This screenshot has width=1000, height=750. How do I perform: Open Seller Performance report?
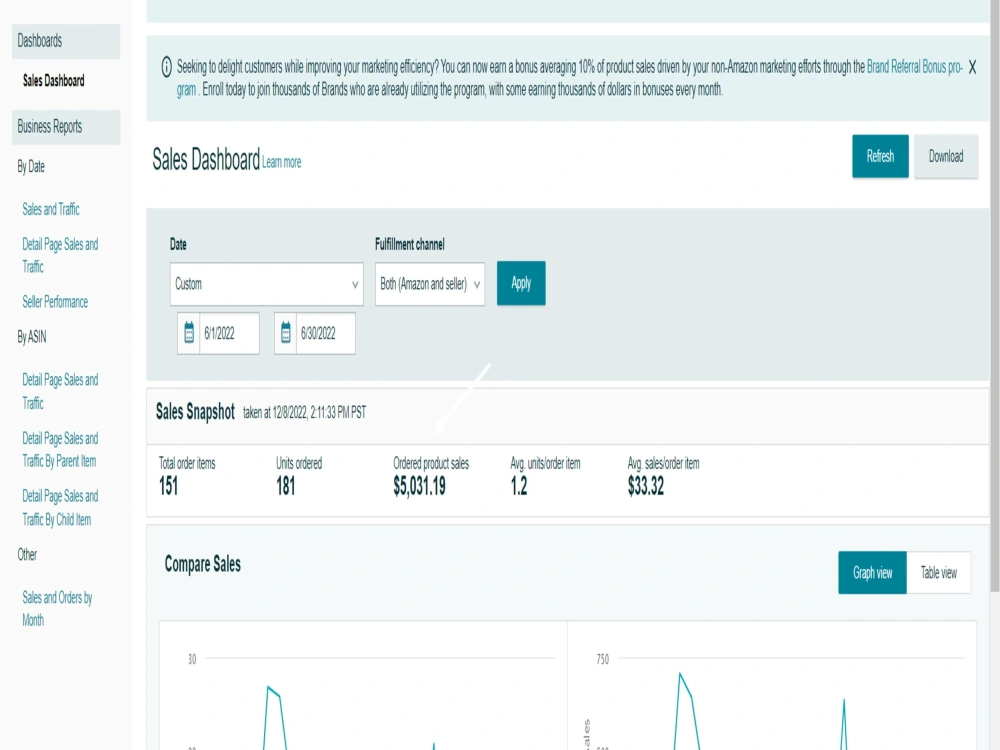tap(55, 302)
